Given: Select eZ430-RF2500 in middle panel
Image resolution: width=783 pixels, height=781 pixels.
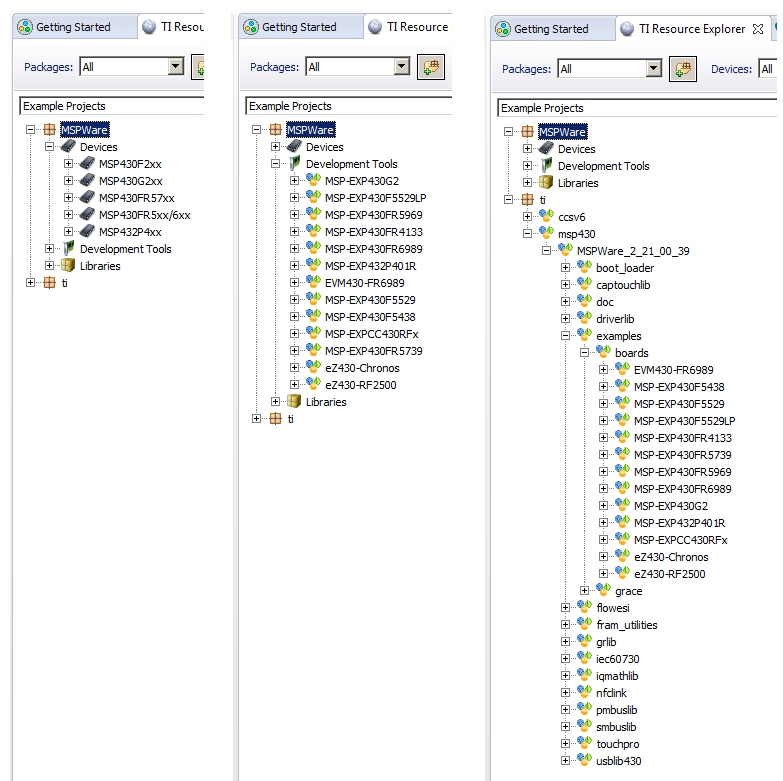Looking at the screenshot, I should (361, 385).
